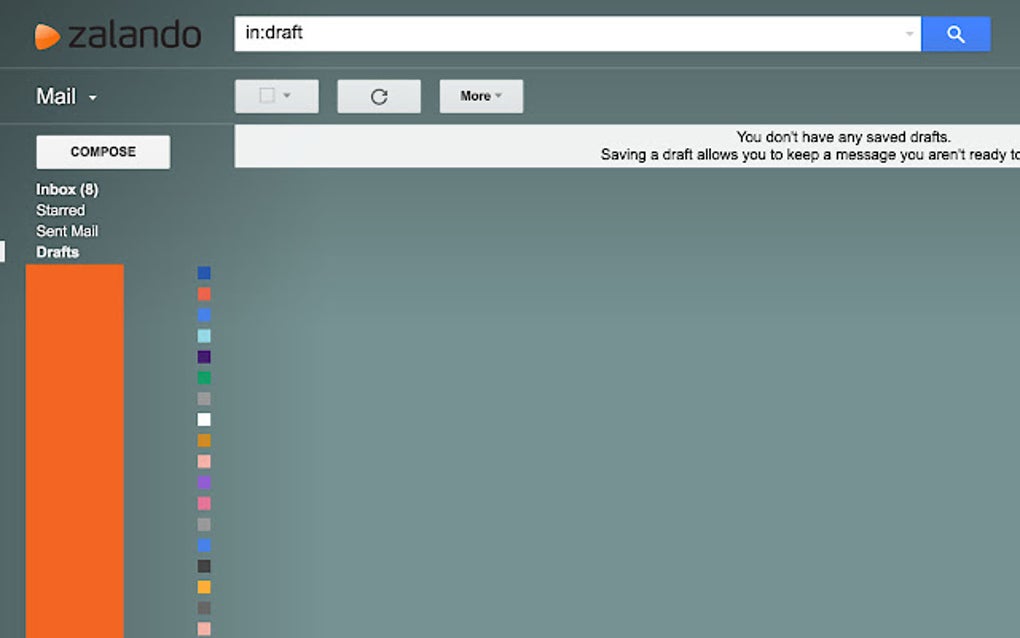Image resolution: width=1020 pixels, height=638 pixels.
Task: Click the refresh icon in the toolbar
Action: coord(378,95)
